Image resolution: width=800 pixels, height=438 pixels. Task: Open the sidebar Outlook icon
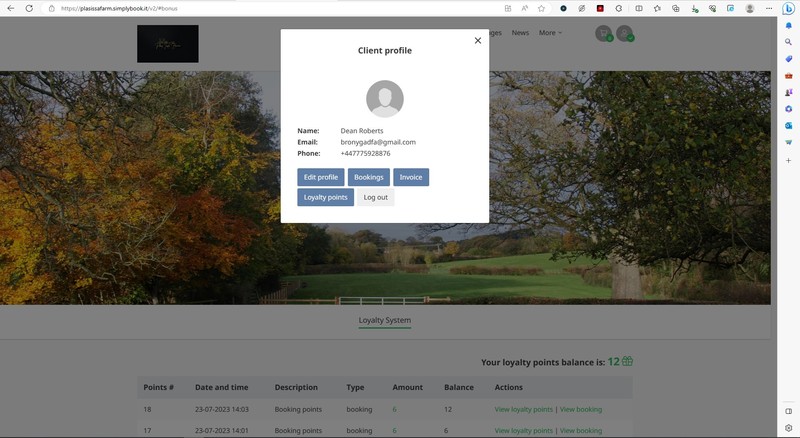coord(788,126)
